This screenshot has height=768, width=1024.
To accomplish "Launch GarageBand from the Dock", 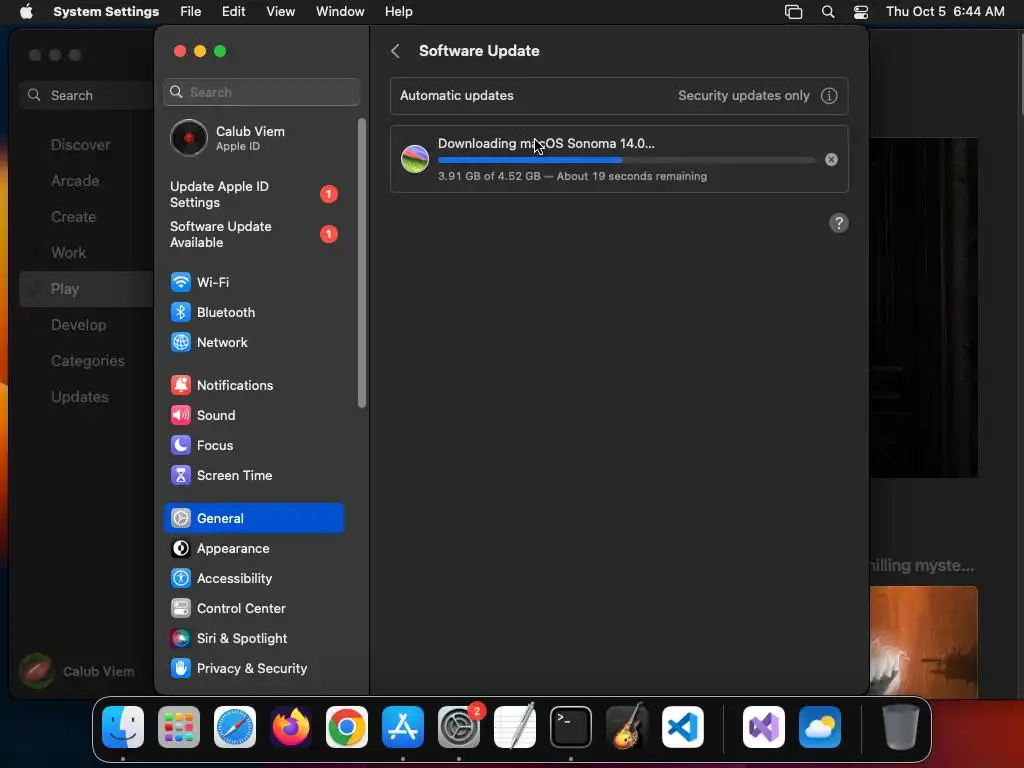I will pos(627,727).
